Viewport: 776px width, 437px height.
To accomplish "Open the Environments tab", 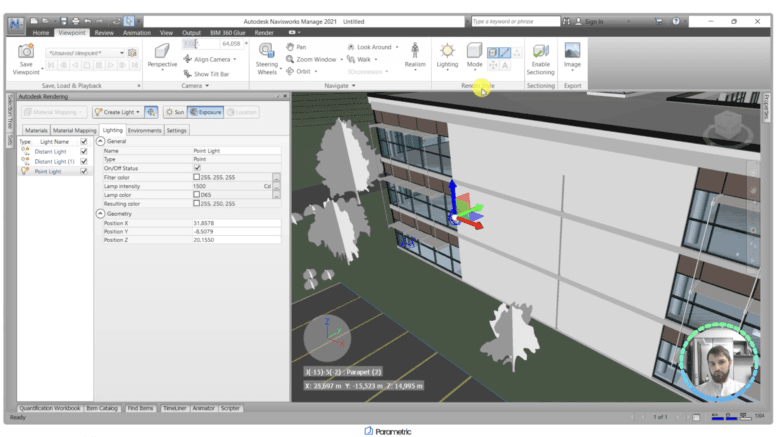I will coord(145,130).
